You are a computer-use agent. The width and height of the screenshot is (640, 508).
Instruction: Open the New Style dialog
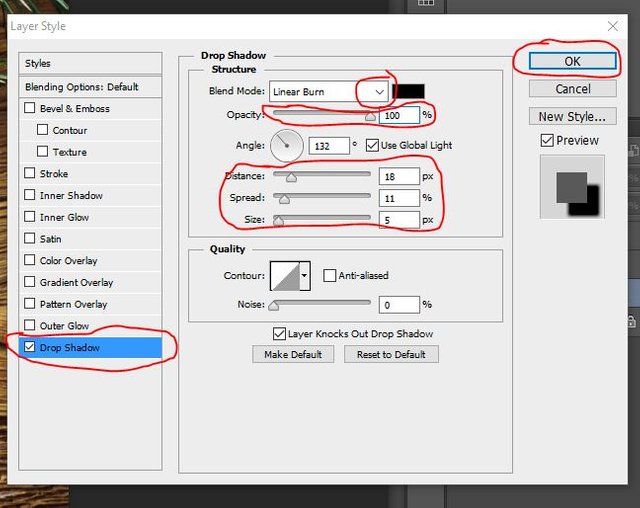[x=572, y=116]
